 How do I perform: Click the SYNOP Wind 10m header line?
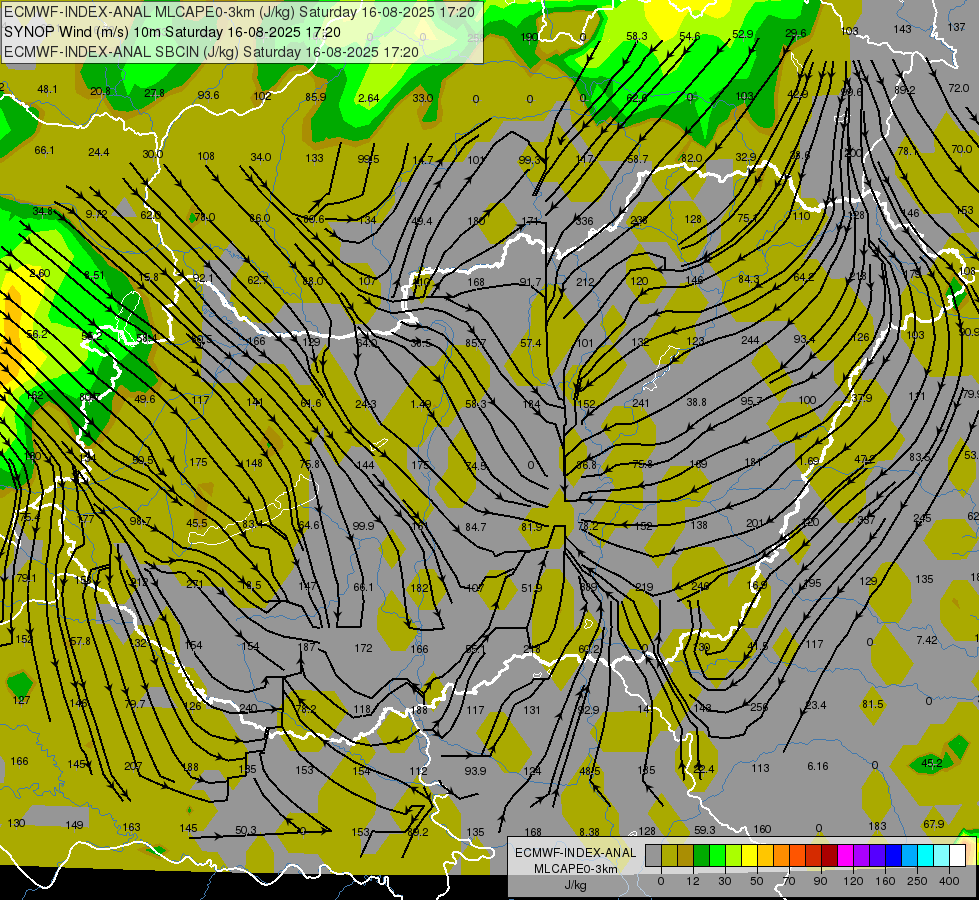[172, 32]
